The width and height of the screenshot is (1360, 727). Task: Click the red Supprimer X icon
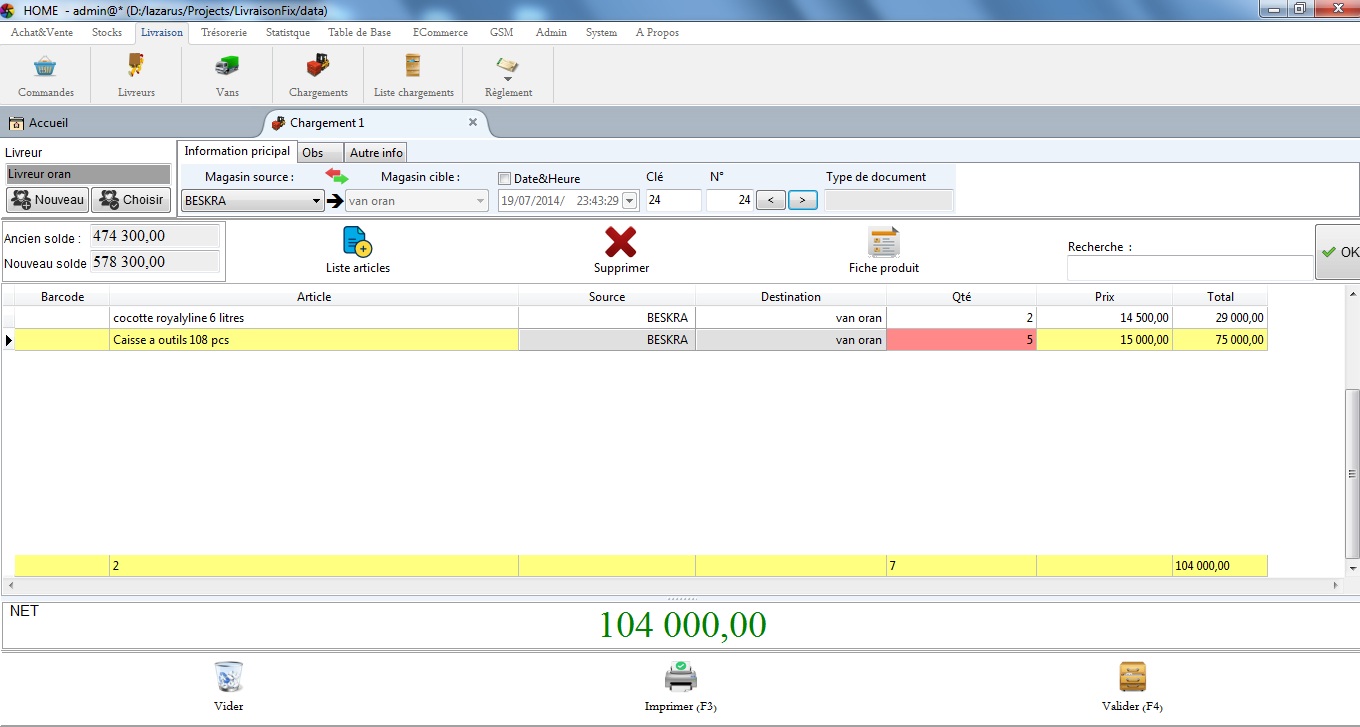tap(621, 242)
